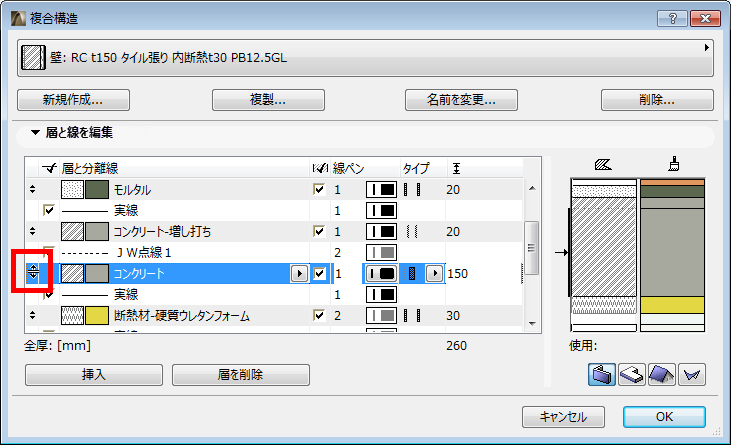Click the 線ペン column header
Viewport: 731px width, 445px height.
click(x=349, y=168)
